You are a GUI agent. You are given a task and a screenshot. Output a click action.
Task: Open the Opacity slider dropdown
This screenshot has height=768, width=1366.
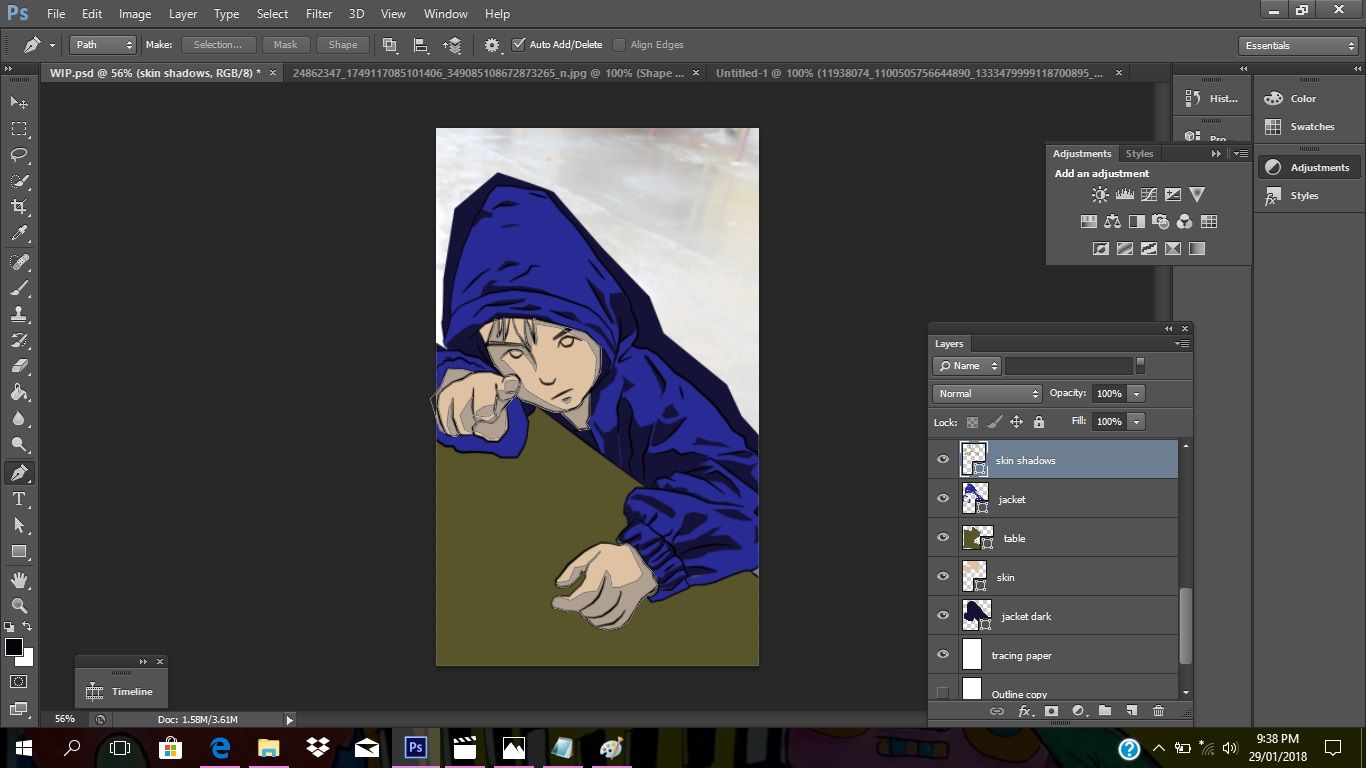[1136, 394]
